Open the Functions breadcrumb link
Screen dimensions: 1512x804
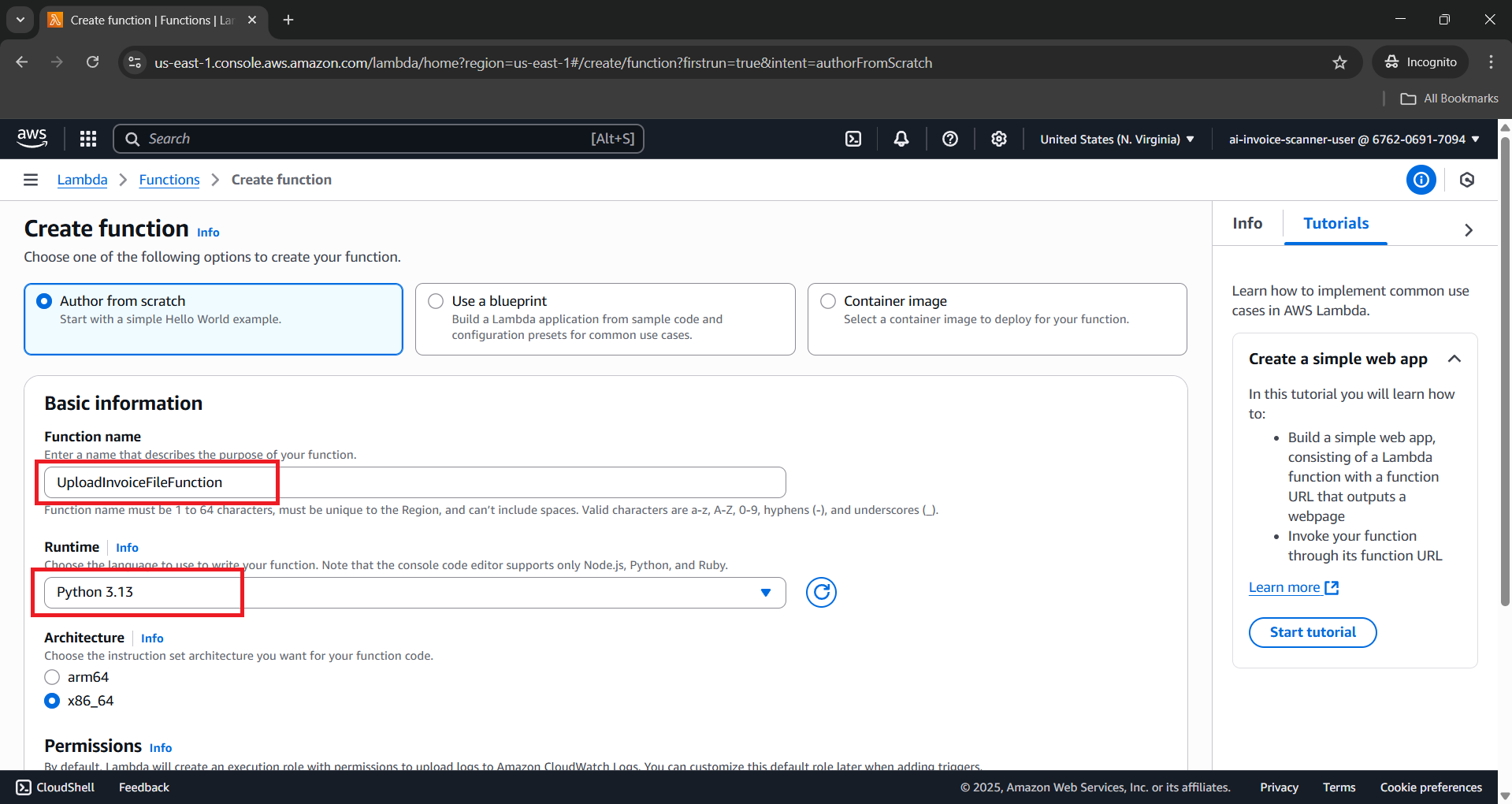pyautogui.click(x=169, y=180)
